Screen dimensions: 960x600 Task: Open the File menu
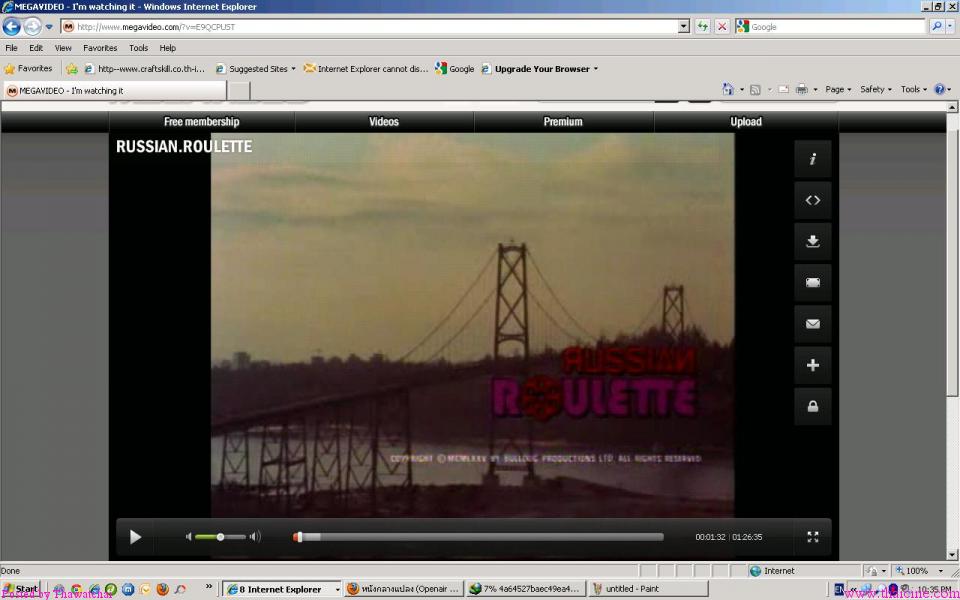[x=12, y=48]
